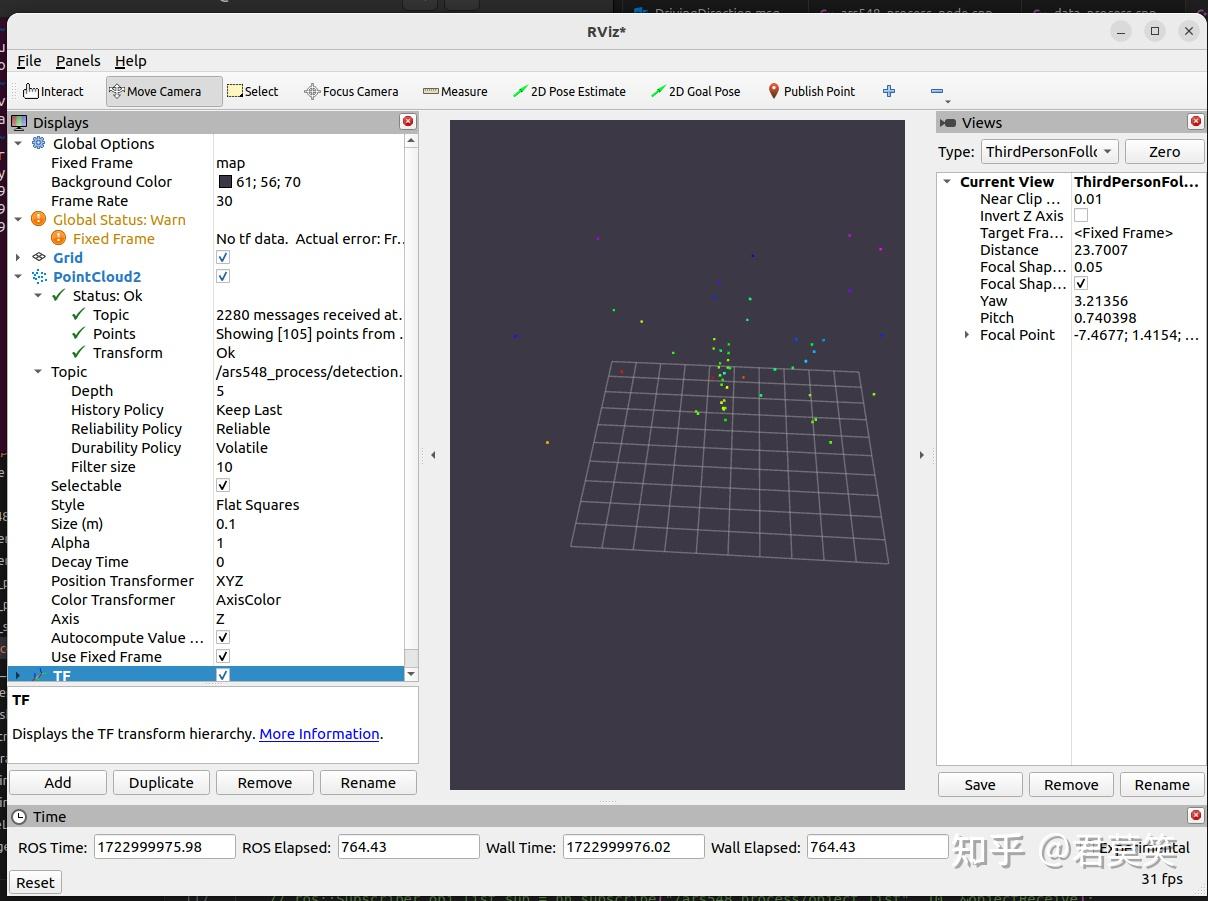This screenshot has height=901, width=1208.
Task: Activate the 2D Goal Pose tool
Action: coord(695,91)
